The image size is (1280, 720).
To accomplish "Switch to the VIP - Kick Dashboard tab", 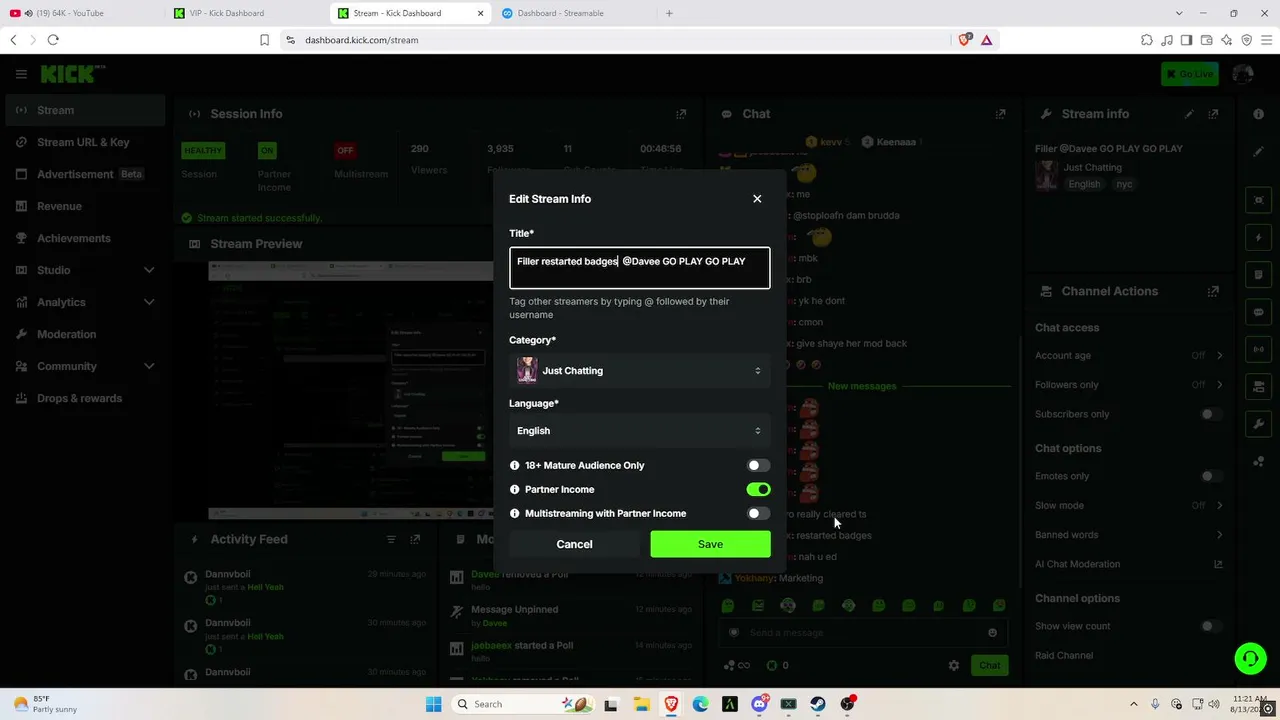I will tap(245, 13).
